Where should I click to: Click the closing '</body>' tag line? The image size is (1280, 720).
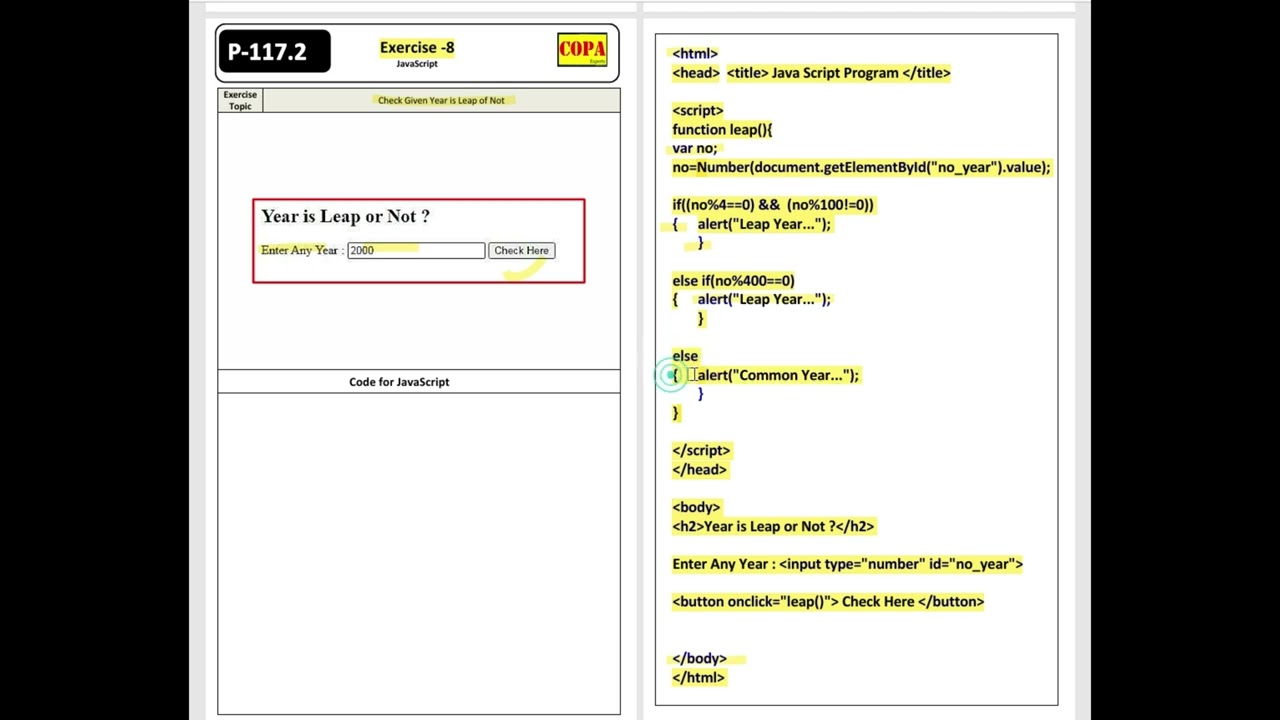point(700,658)
